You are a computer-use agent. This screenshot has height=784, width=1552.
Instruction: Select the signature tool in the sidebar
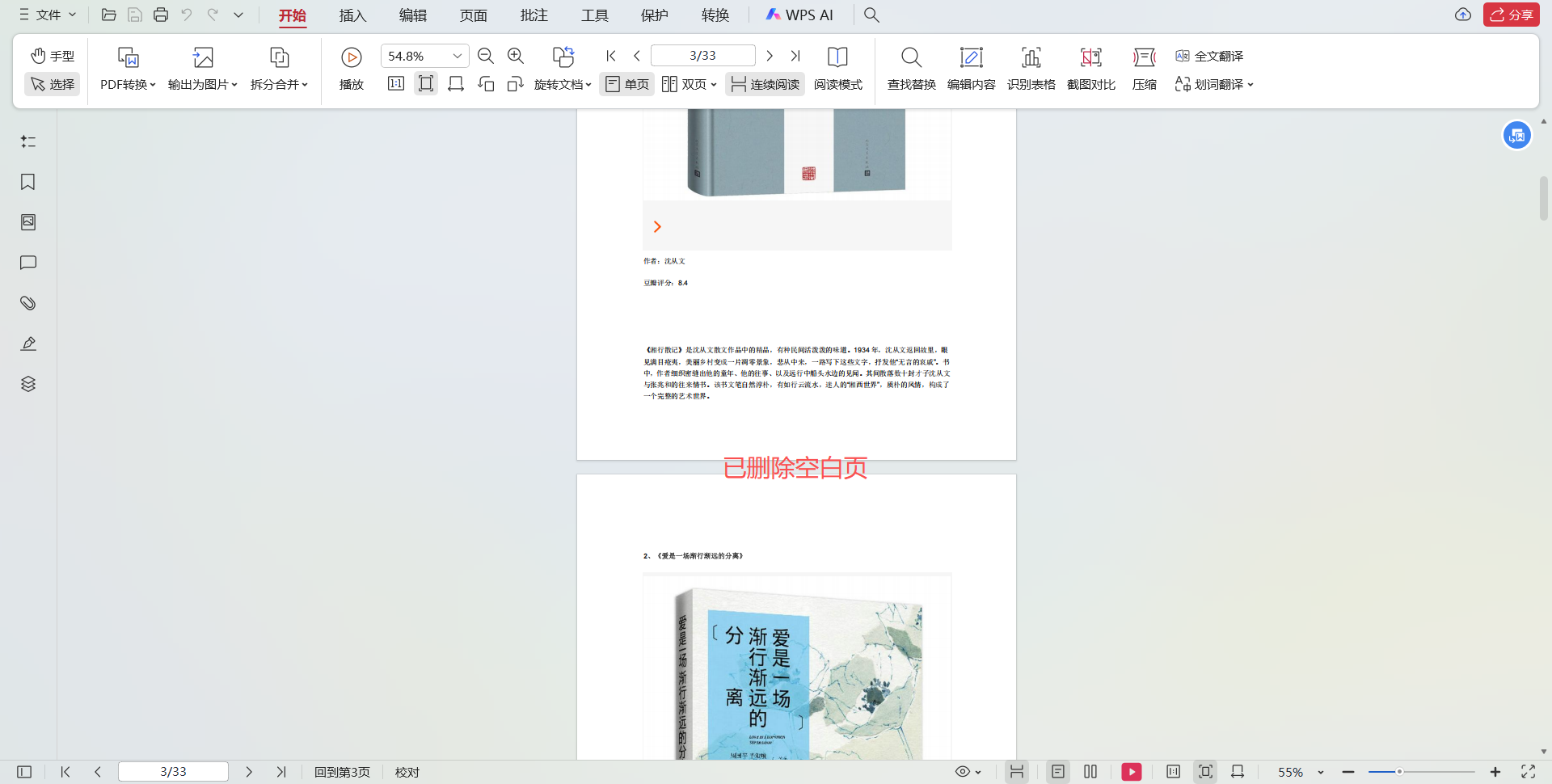pyautogui.click(x=27, y=344)
